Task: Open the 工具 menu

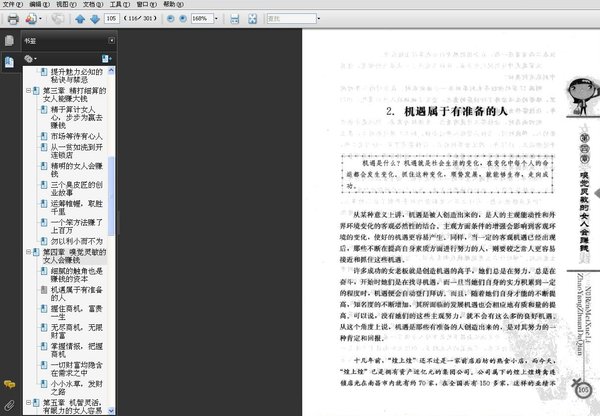Action: [x=120, y=4]
